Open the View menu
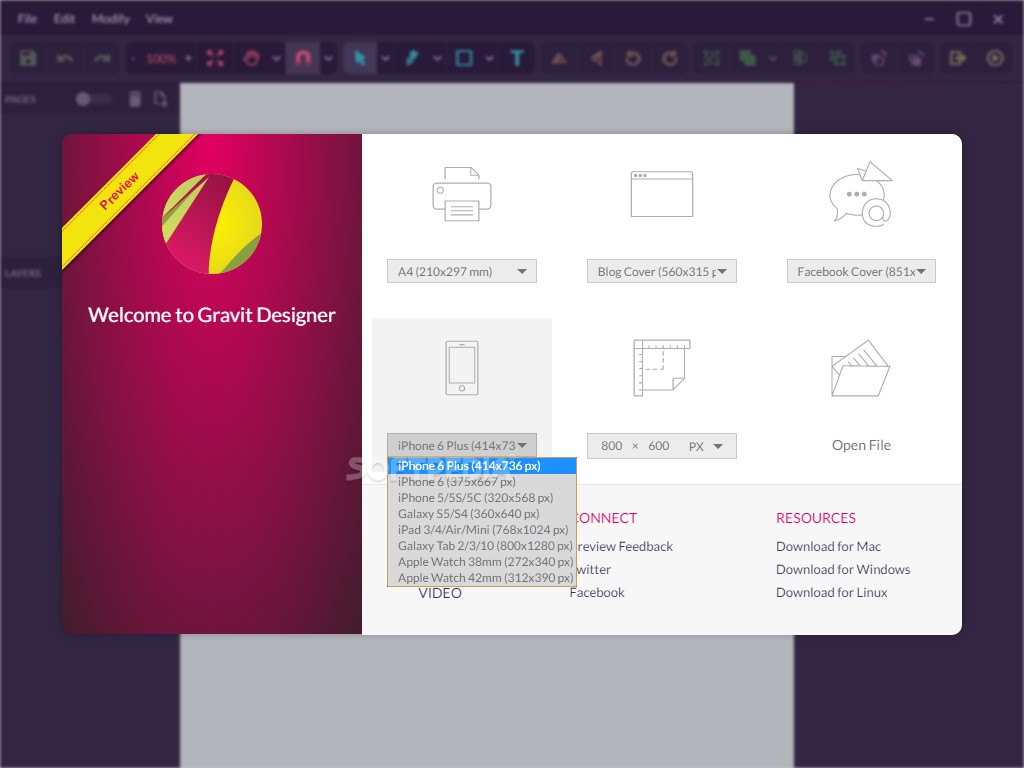The width and height of the screenshot is (1024, 768). (x=159, y=19)
